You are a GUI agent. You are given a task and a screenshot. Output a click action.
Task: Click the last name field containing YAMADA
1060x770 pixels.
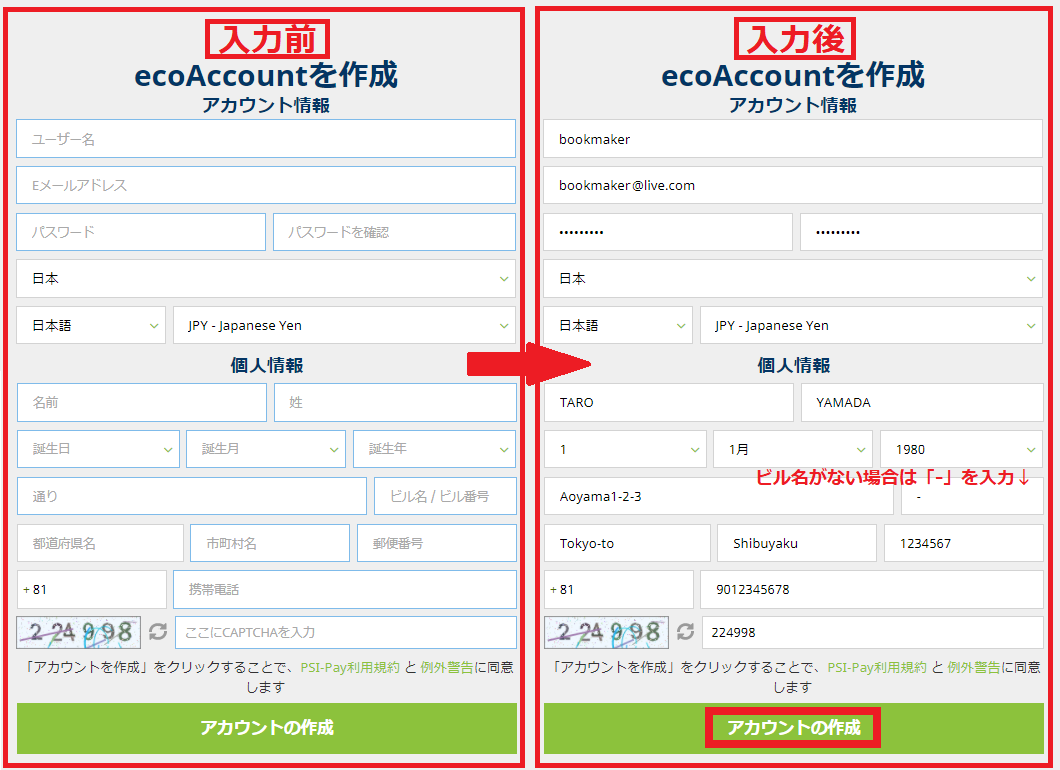922,402
